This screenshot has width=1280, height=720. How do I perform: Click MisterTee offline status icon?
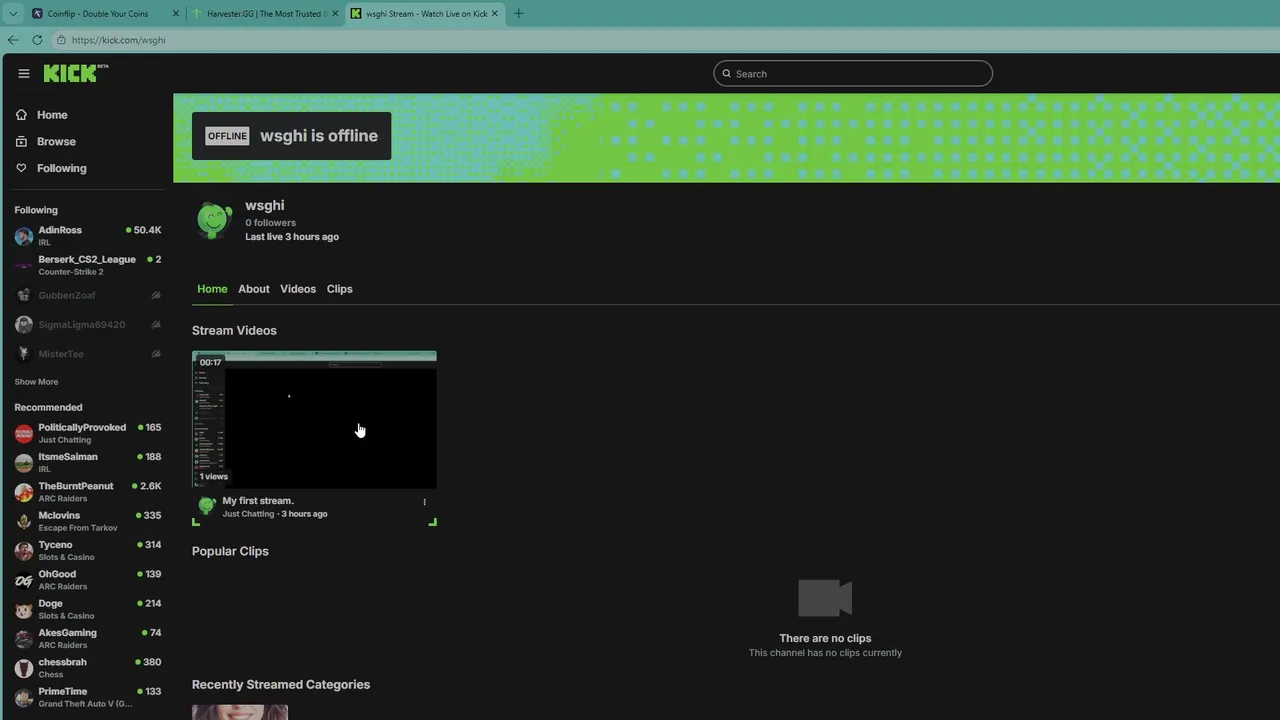tap(156, 354)
